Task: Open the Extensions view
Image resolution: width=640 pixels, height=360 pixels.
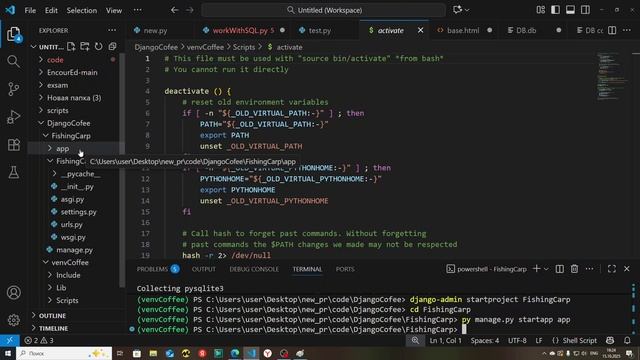Action: [x=13, y=144]
